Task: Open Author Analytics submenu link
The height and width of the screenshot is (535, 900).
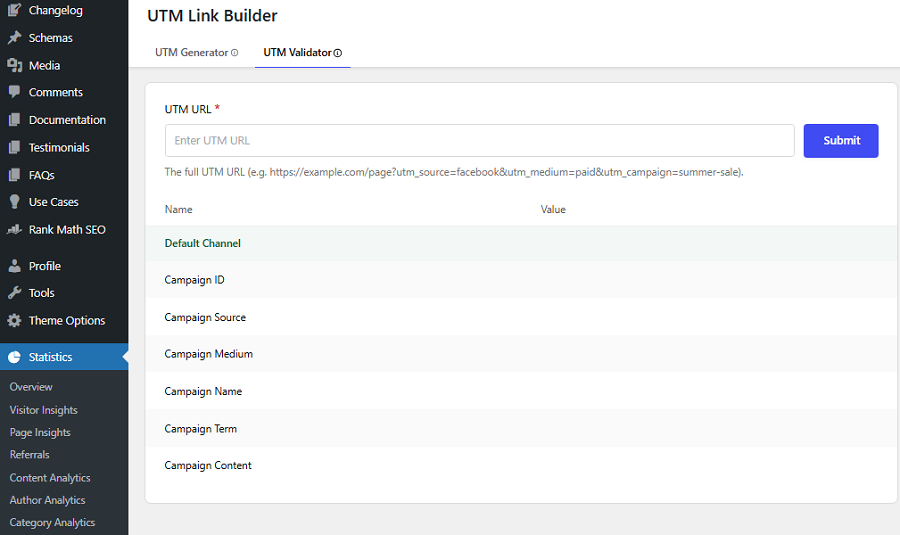Action: point(47,500)
